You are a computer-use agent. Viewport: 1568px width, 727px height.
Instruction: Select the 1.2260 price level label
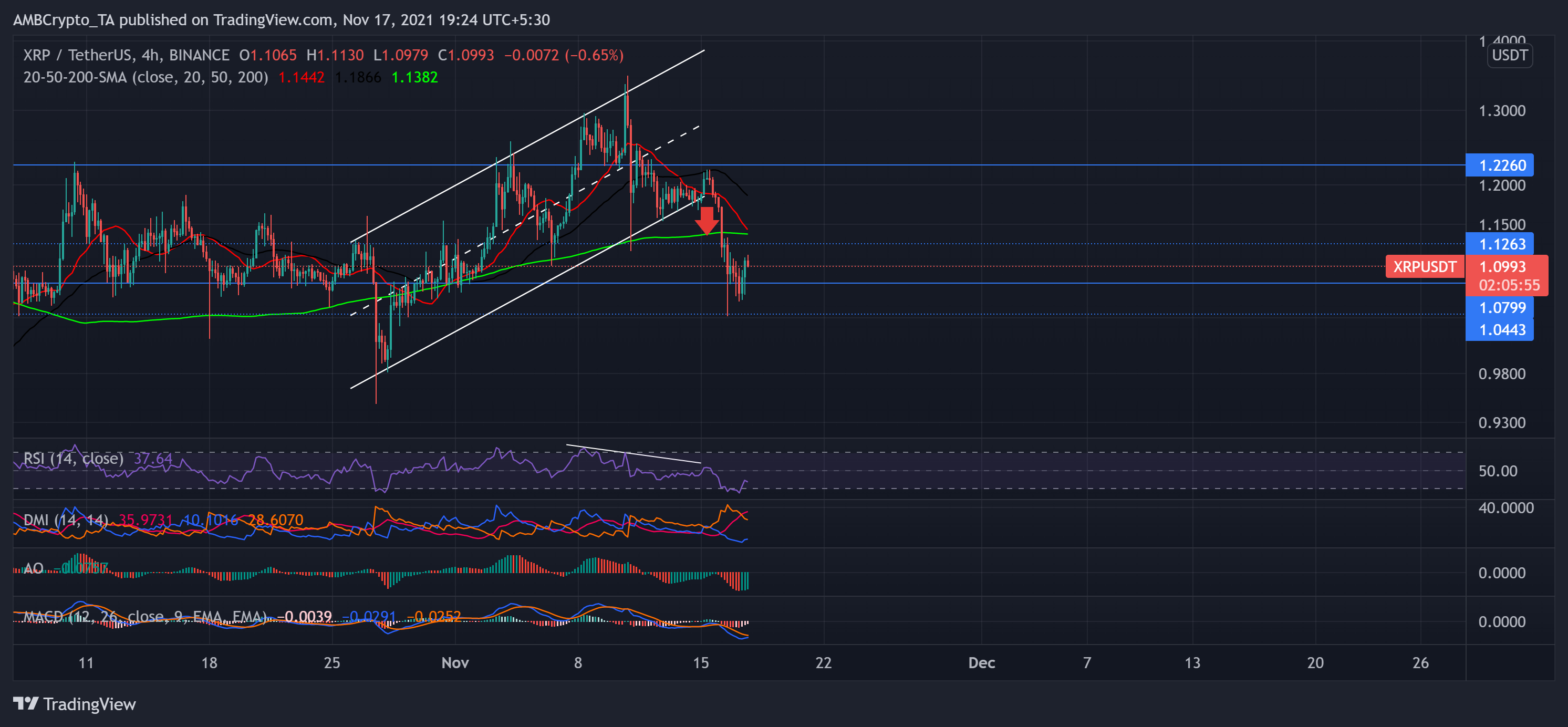(x=1499, y=165)
